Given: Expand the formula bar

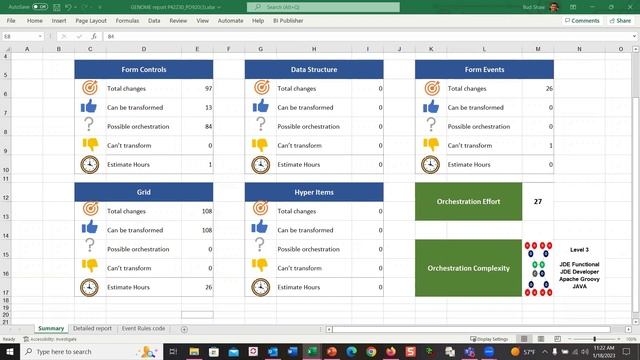Looking at the screenshot, I should pyautogui.click(x=634, y=36).
